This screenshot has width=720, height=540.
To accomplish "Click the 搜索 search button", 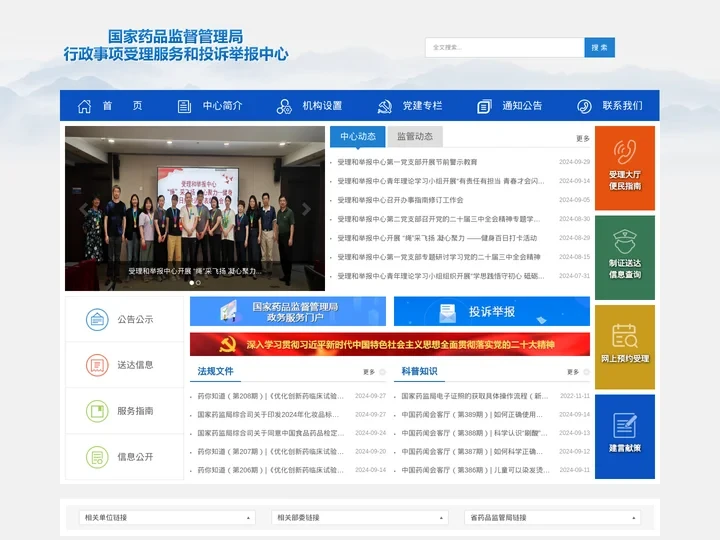I will click(599, 47).
